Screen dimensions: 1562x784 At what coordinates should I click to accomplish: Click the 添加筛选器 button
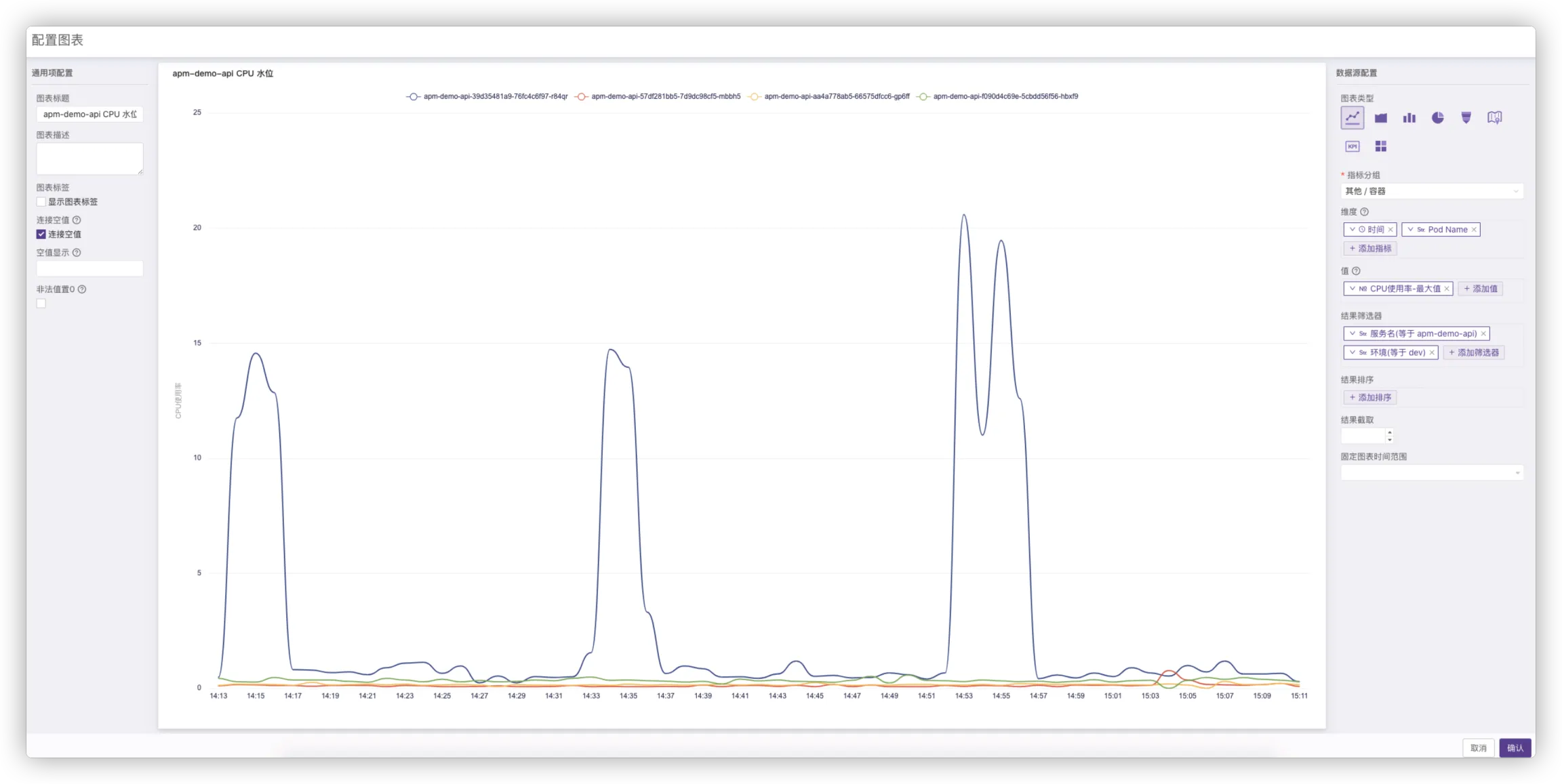[x=1474, y=352]
